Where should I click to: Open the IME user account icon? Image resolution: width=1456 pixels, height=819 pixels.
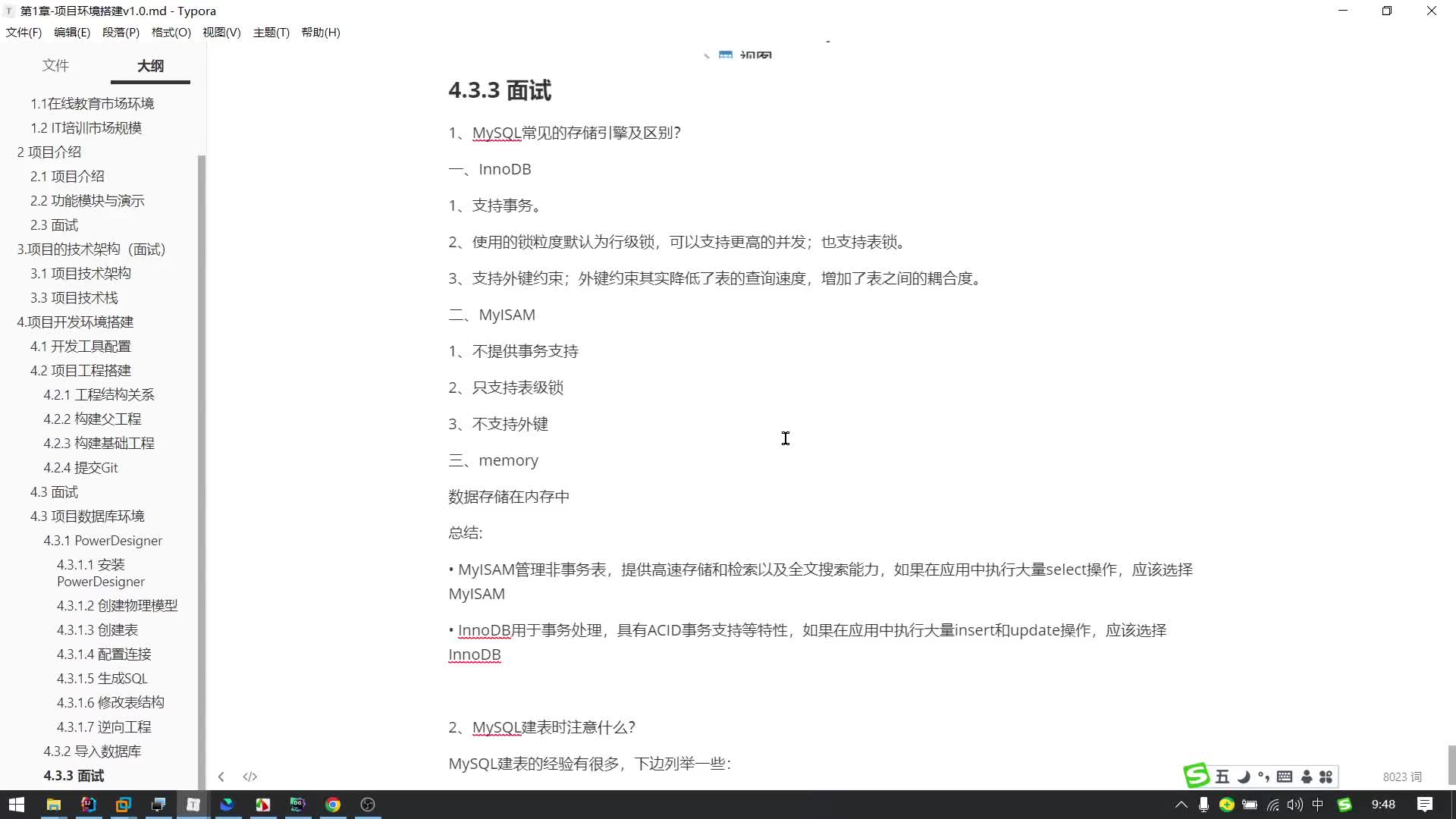coord(1306,777)
